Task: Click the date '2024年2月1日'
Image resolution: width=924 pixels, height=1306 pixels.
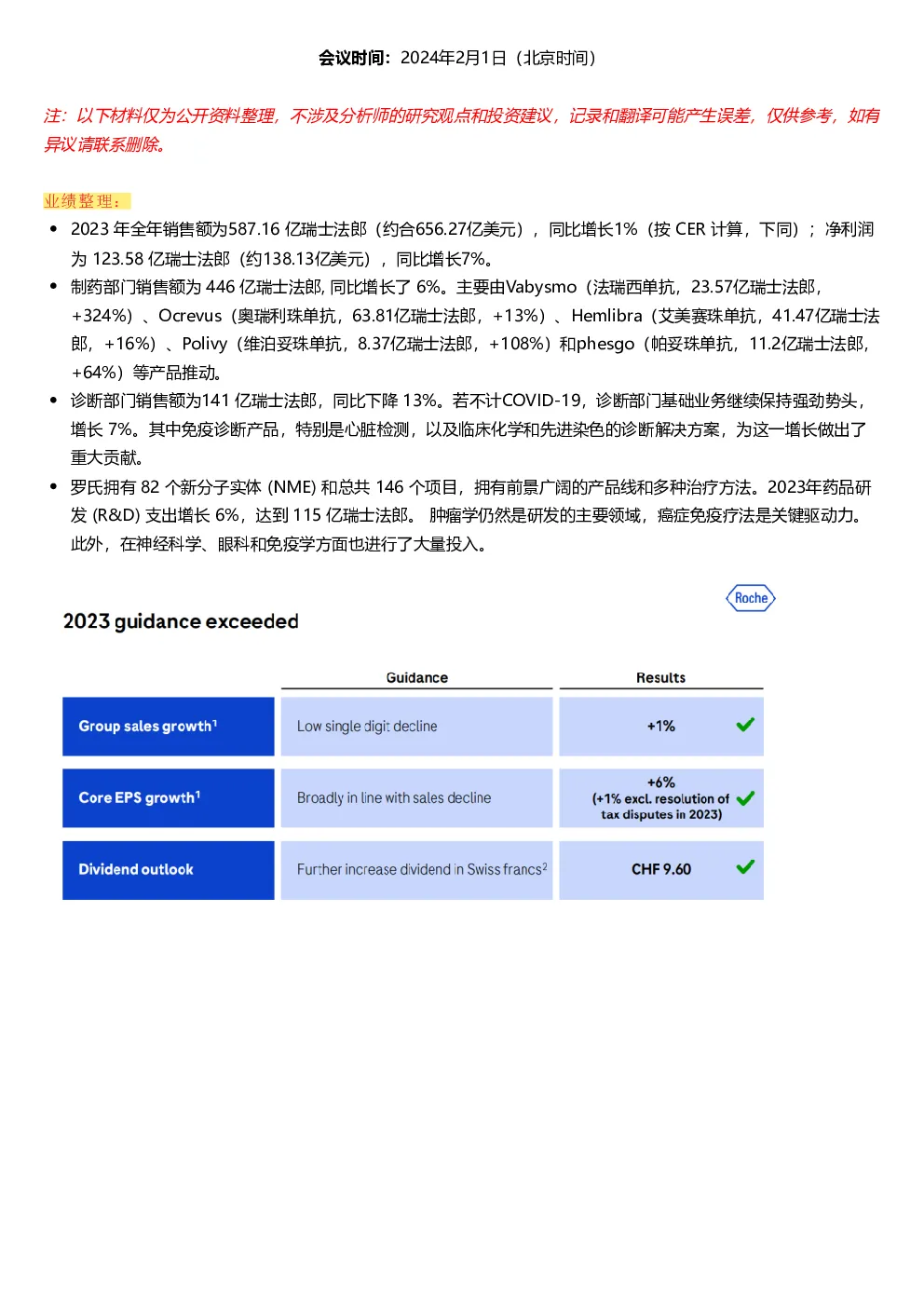Action: tap(453, 58)
